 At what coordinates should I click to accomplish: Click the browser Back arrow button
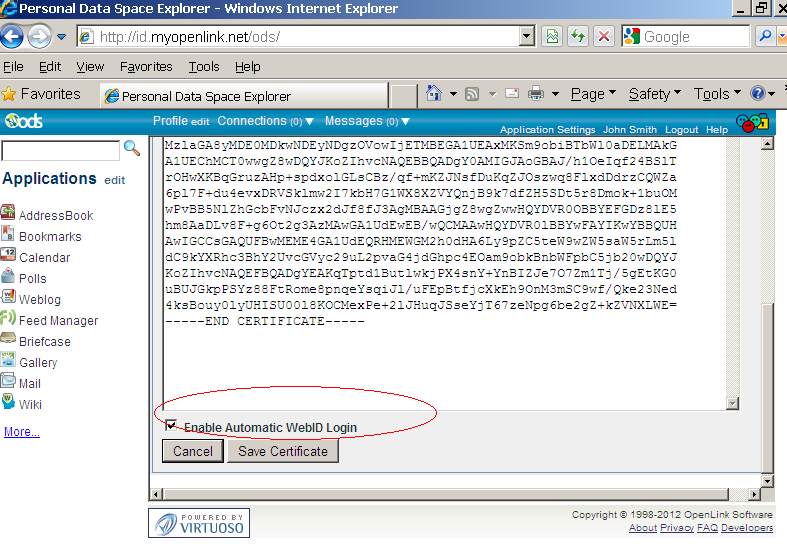[12, 37]
